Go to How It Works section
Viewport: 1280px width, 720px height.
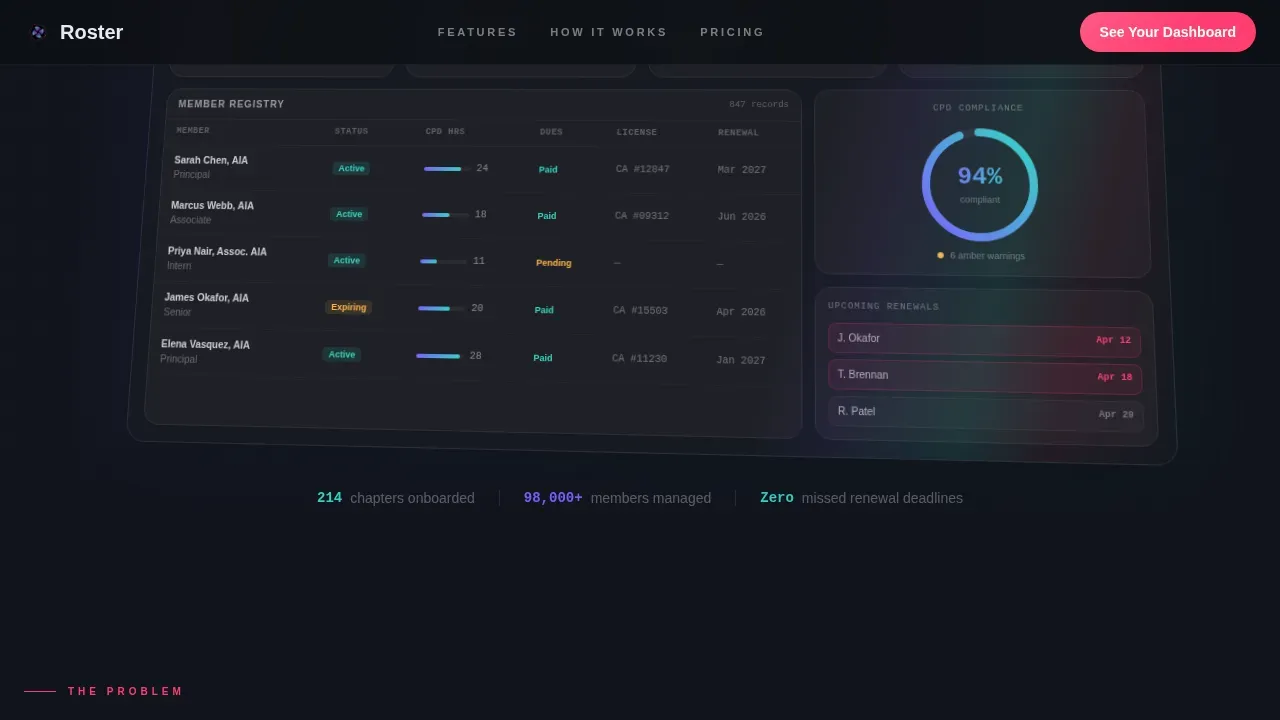(608, 32)
